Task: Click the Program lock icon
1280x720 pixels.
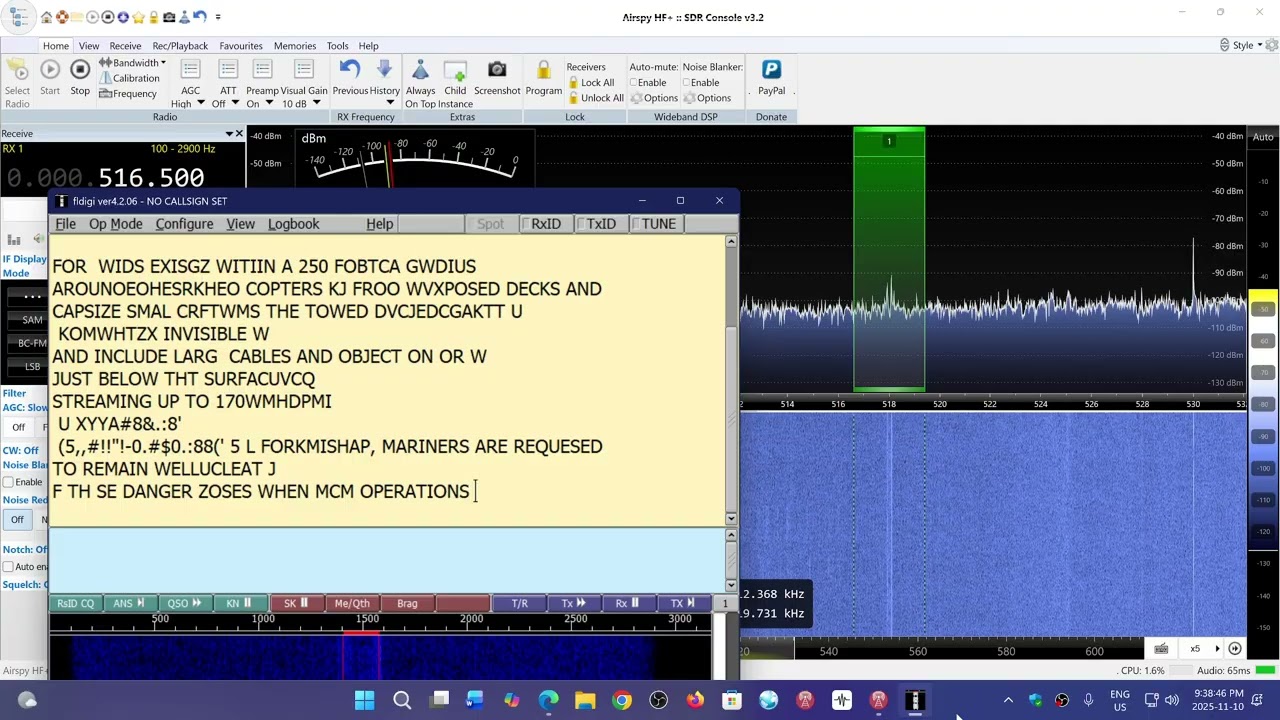Action: (x=543, y=69)
